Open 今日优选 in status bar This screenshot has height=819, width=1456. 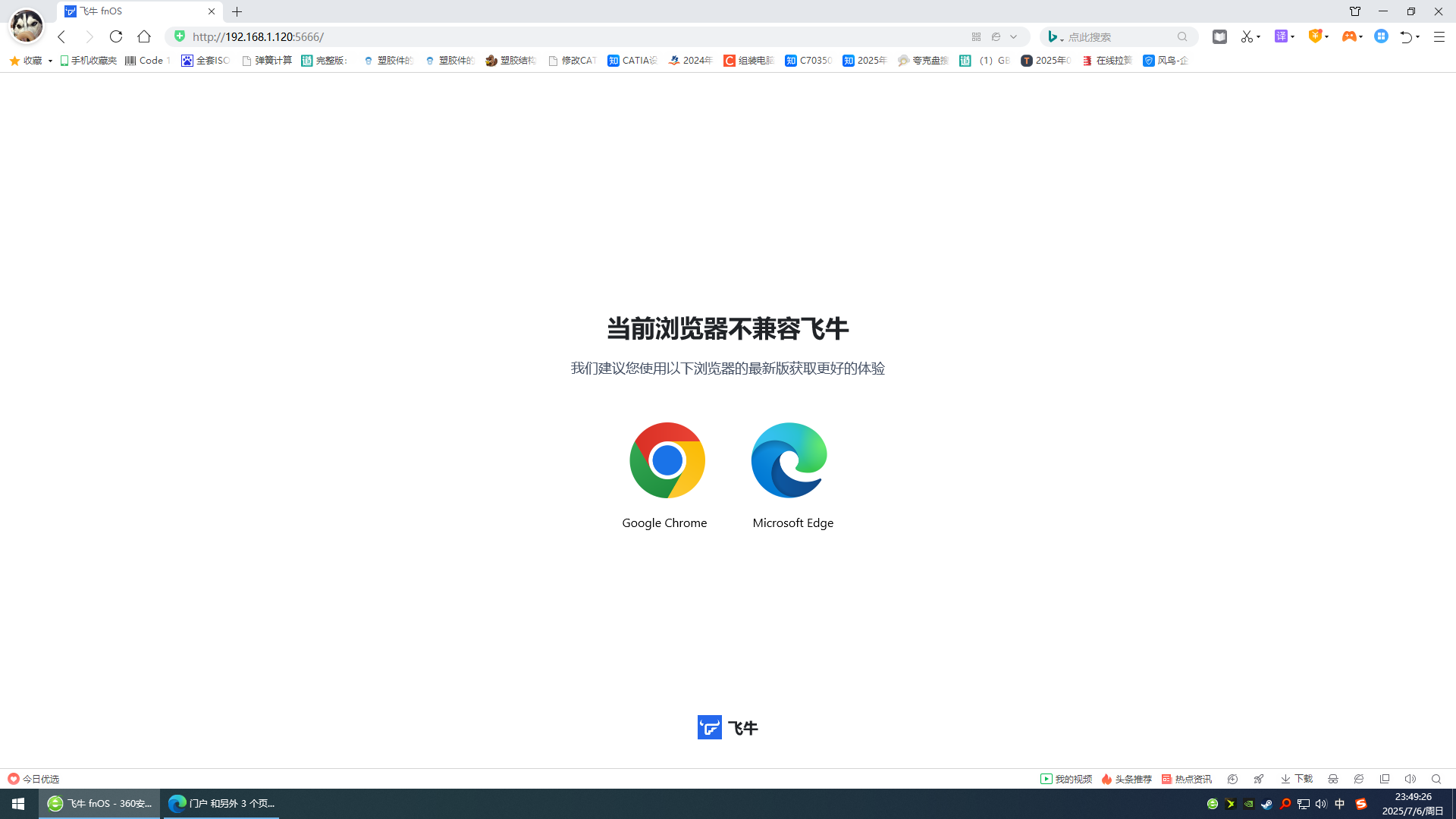click(x=33, y=779)
